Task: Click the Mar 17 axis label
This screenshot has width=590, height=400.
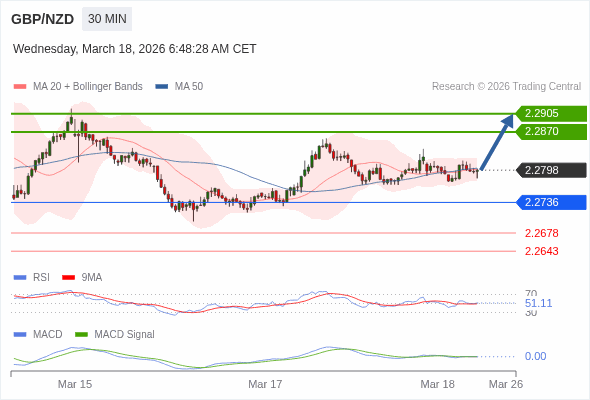Action: (x=265, y=384)
